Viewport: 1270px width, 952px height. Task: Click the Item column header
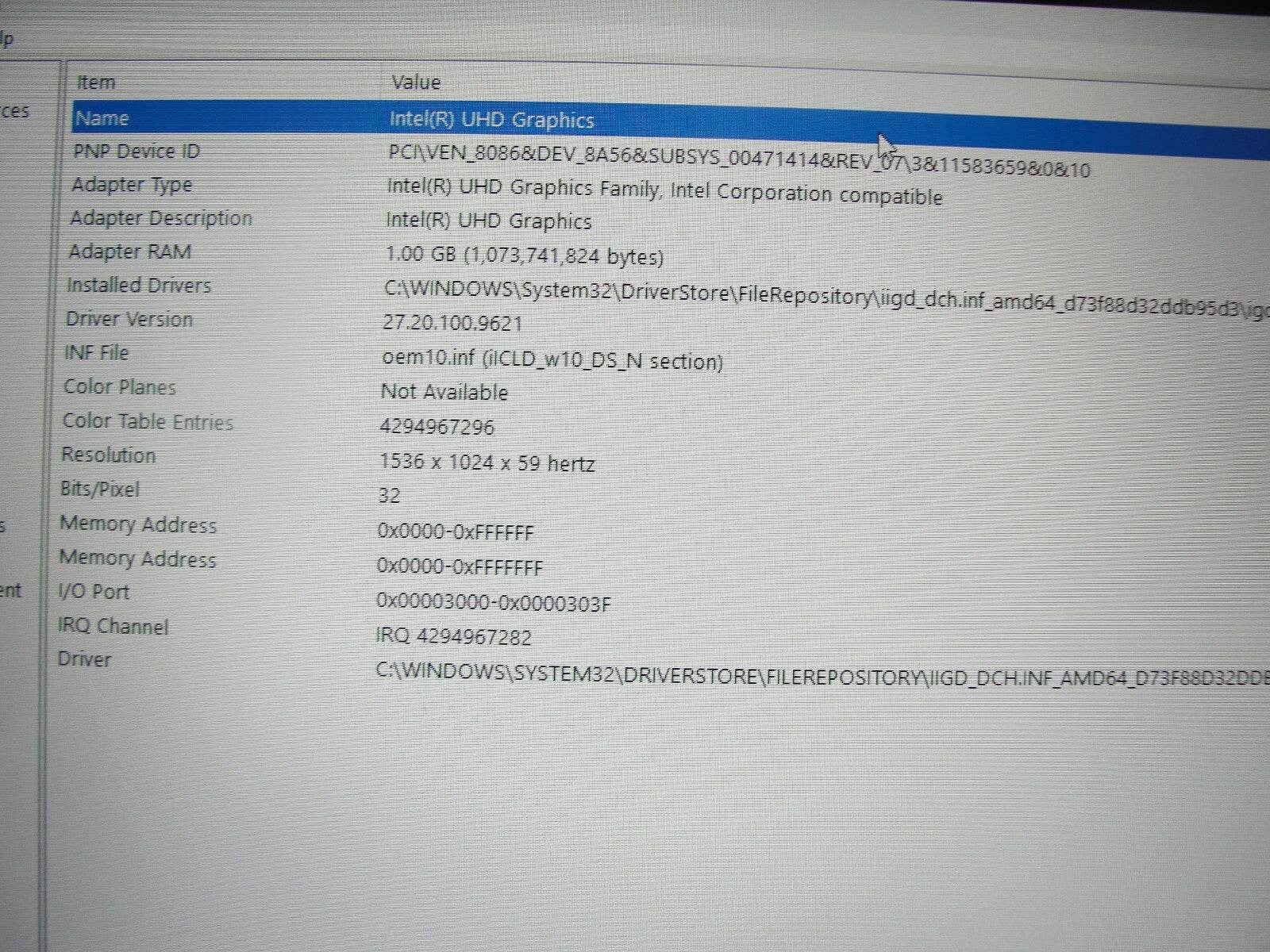point(96,83)
